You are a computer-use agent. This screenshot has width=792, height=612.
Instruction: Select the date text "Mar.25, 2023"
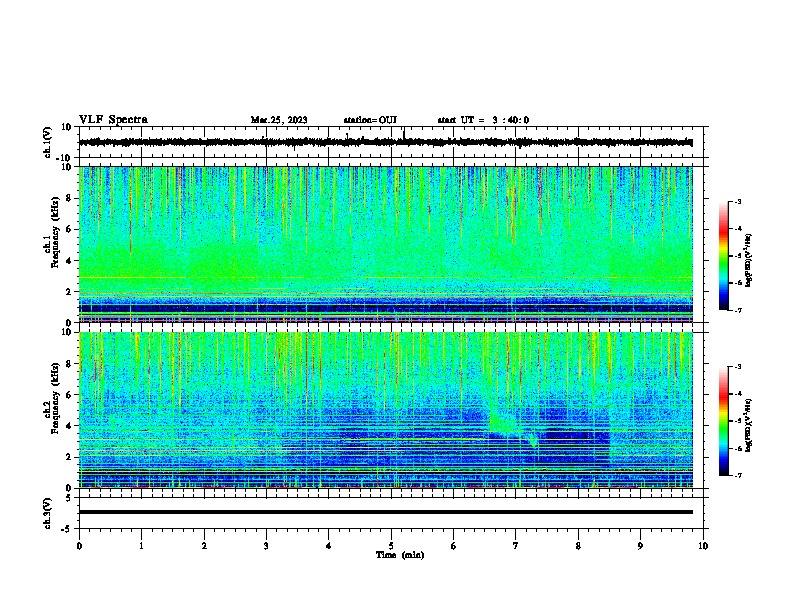click(279, 120)
